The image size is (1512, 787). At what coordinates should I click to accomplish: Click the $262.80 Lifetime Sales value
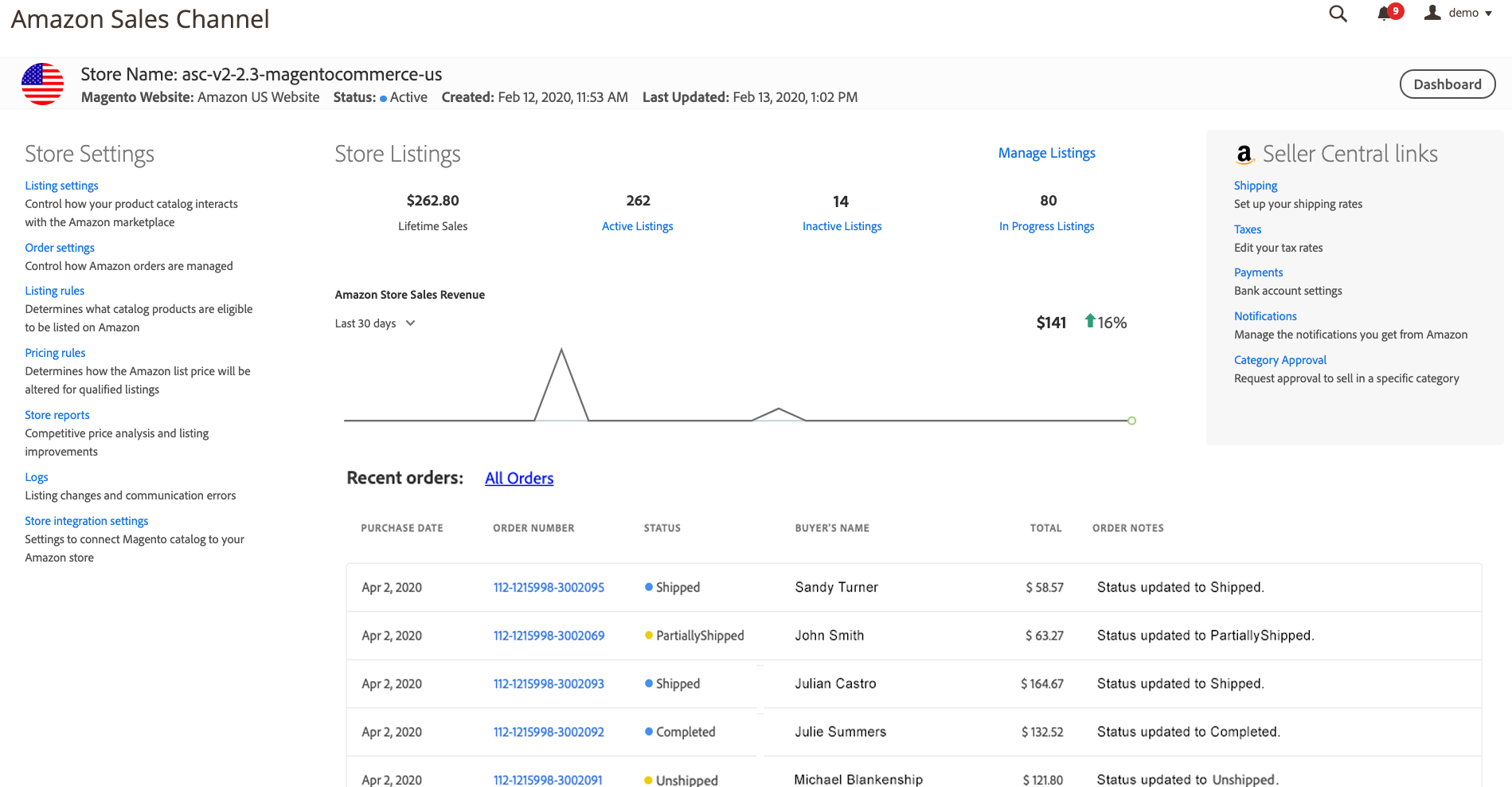[433, 201]
